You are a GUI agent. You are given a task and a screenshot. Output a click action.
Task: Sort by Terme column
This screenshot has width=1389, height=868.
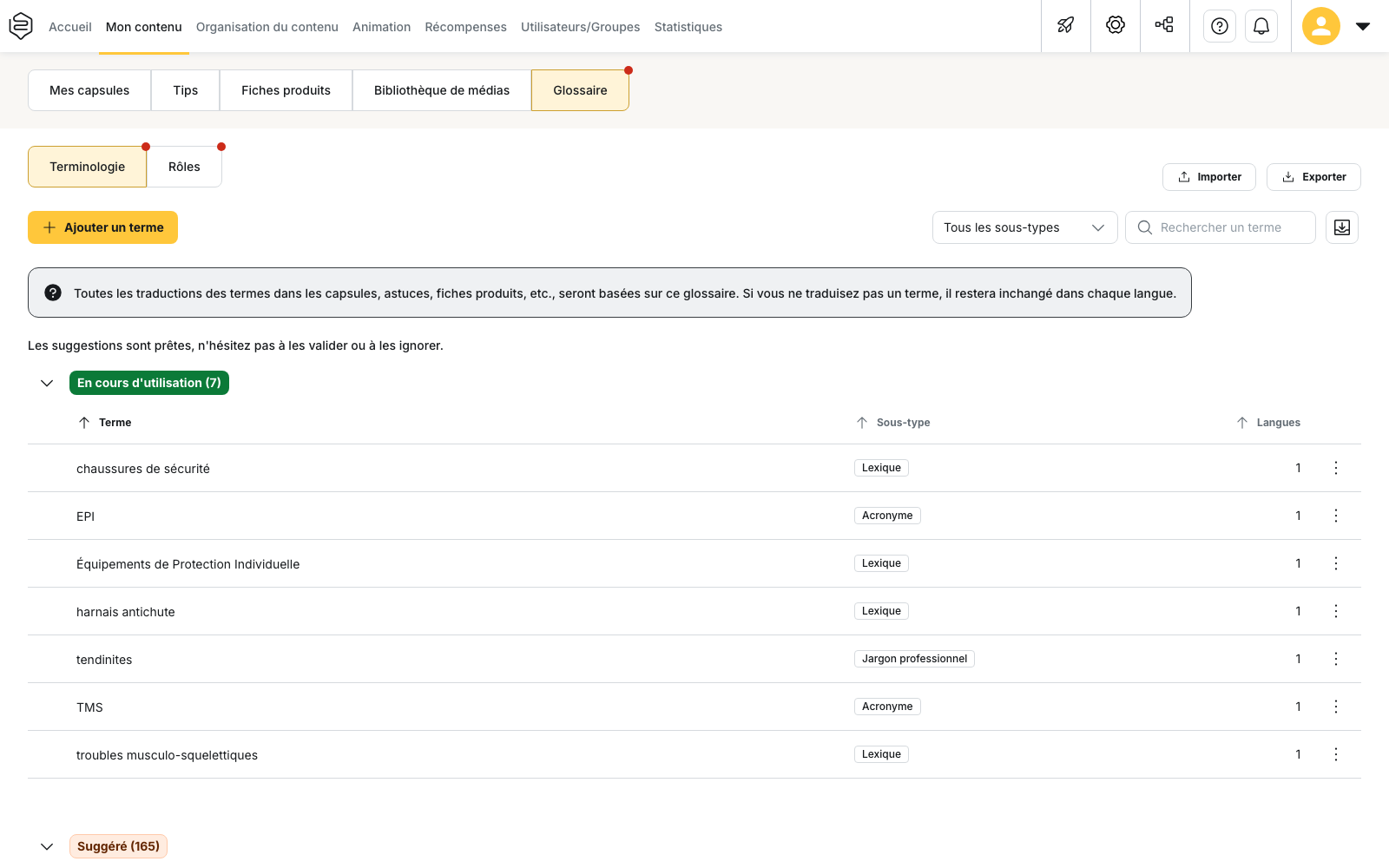tap(105, 423)
